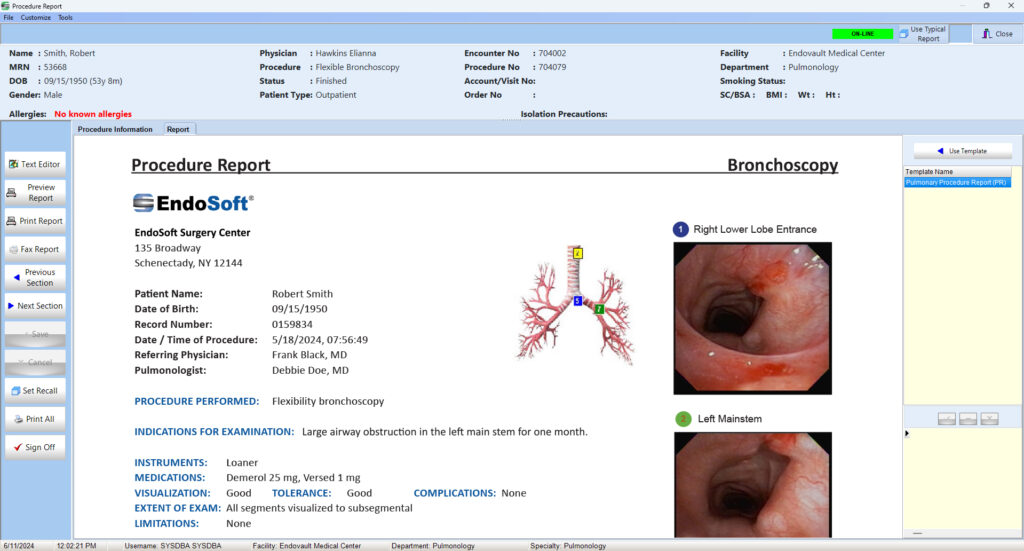Click the Right Lower Lobe Entrance image
This screenshot has height=551, width=1024.
pyautogui.click(x=752, y=318)
